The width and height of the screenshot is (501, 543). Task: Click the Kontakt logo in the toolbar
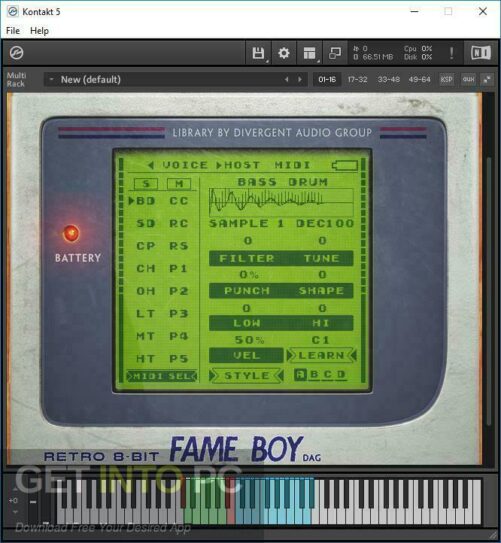[x=16, y=53]
